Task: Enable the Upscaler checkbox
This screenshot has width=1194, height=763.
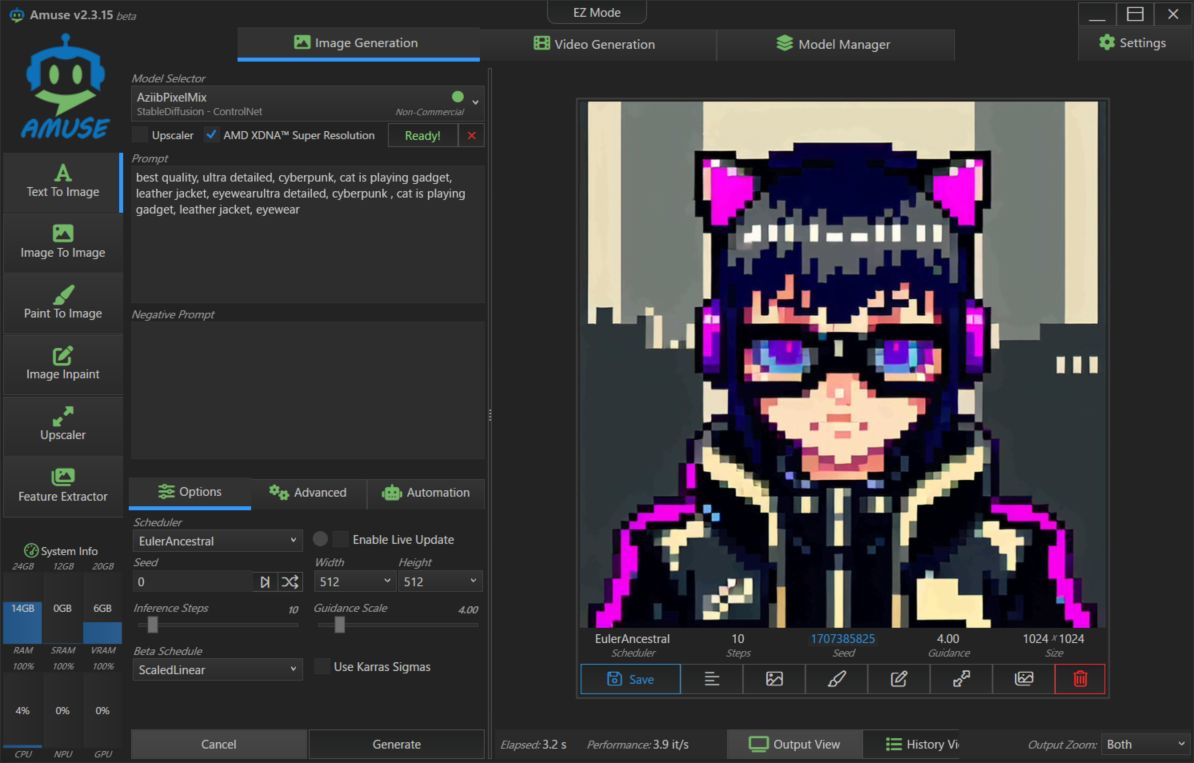Action: coord(141,135)
